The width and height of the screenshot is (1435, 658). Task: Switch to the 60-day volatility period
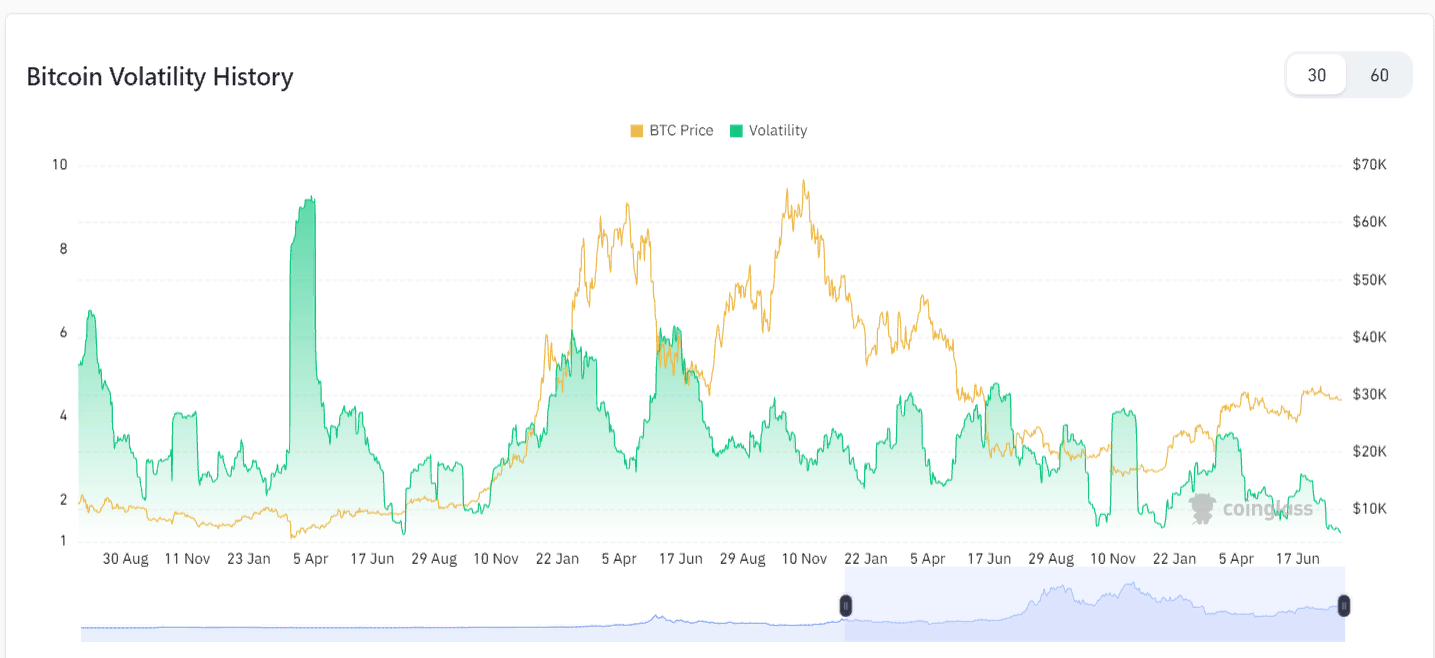(x=1379, y=75)
